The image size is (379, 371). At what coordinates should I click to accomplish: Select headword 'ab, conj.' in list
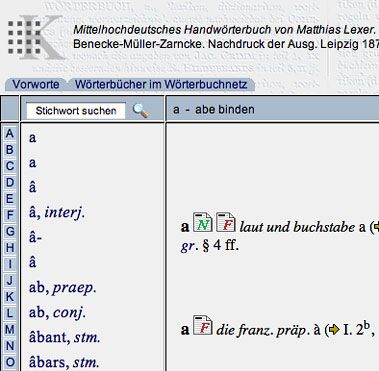(57, 313)
